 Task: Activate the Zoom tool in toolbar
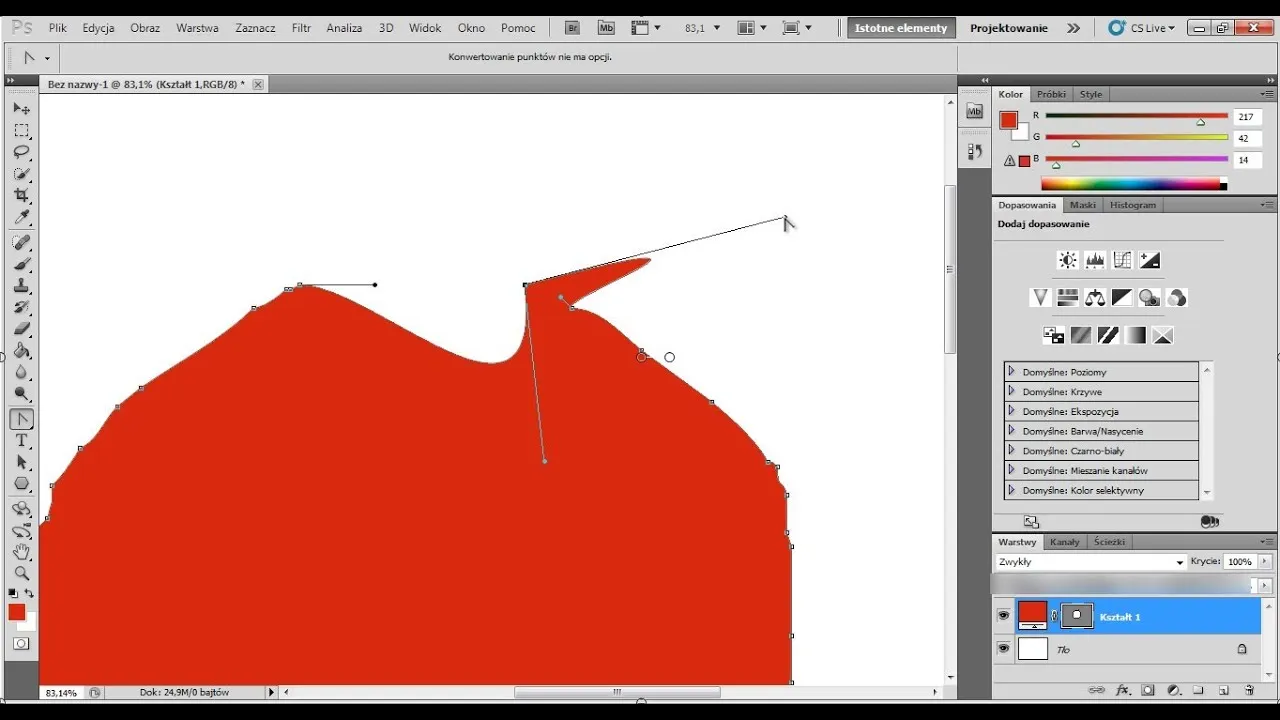click(x=21, y=573)
